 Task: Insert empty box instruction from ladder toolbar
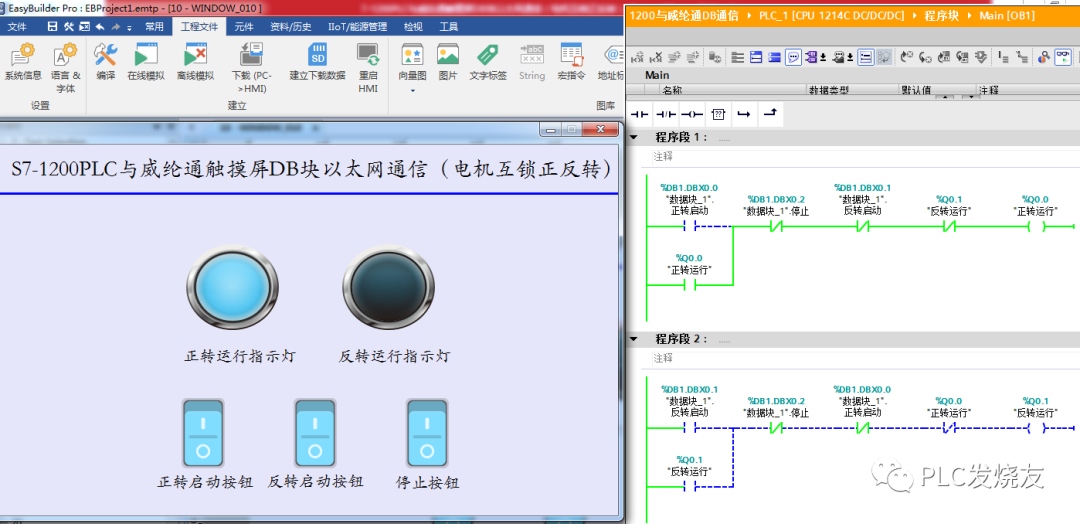pos(717,114)
